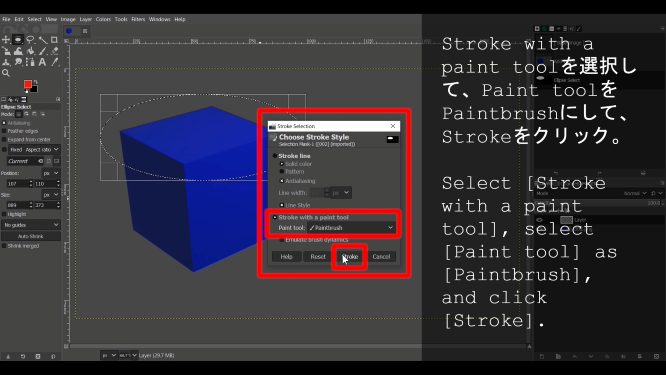This screenshot has height=375, width=666.
Task: Enable Feather edges checkbox
Action: pyautogui.click(x=4, y=131)
